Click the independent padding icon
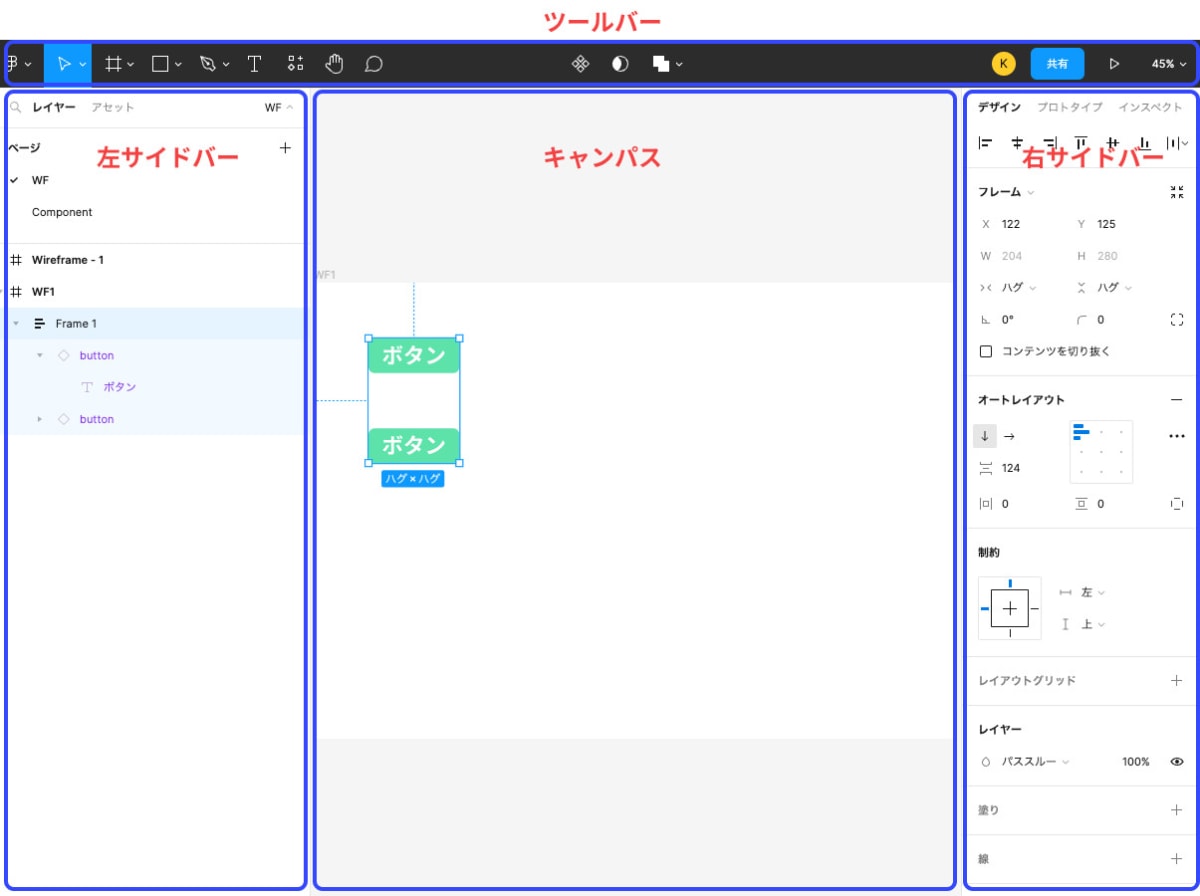This screenshot has width=1200, height=896. pos(1176,504)
